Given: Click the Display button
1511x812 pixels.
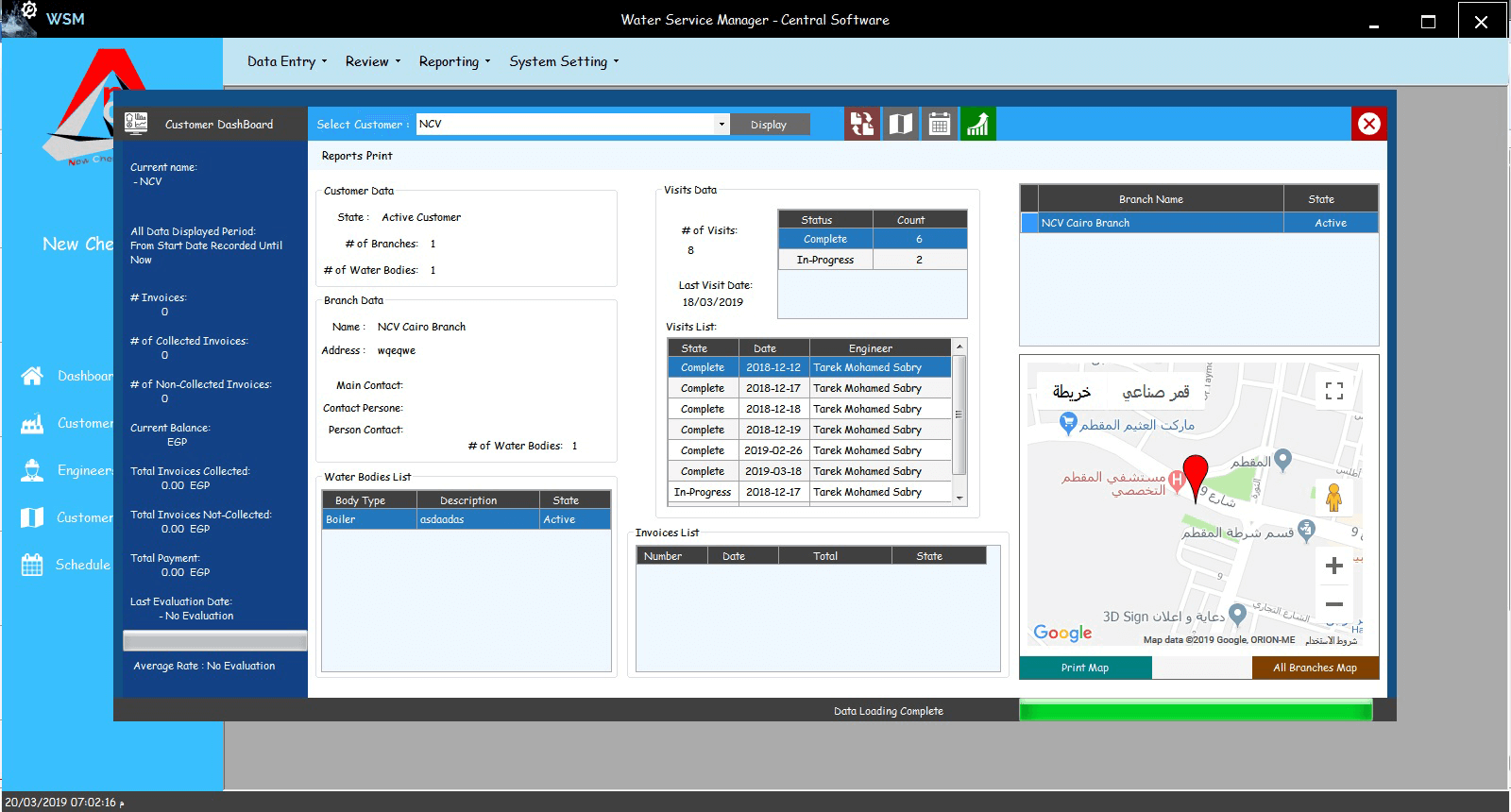Looking at the screenshot, I should tap(769, 125).
